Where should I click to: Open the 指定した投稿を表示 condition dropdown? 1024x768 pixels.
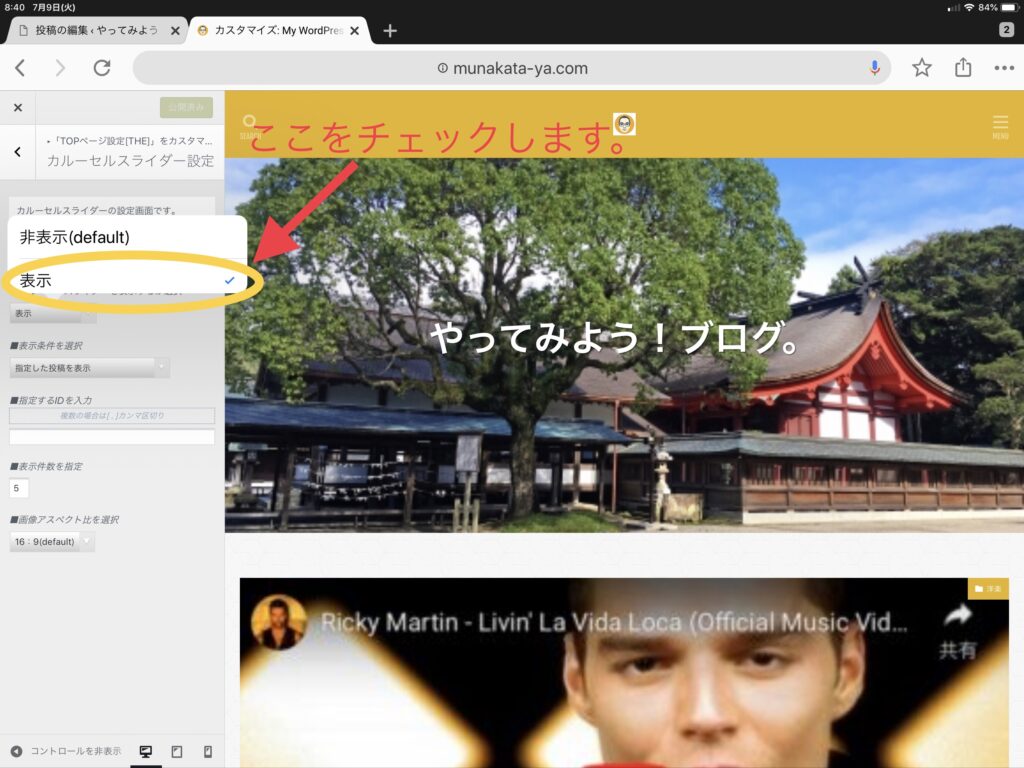coord(89,368)
